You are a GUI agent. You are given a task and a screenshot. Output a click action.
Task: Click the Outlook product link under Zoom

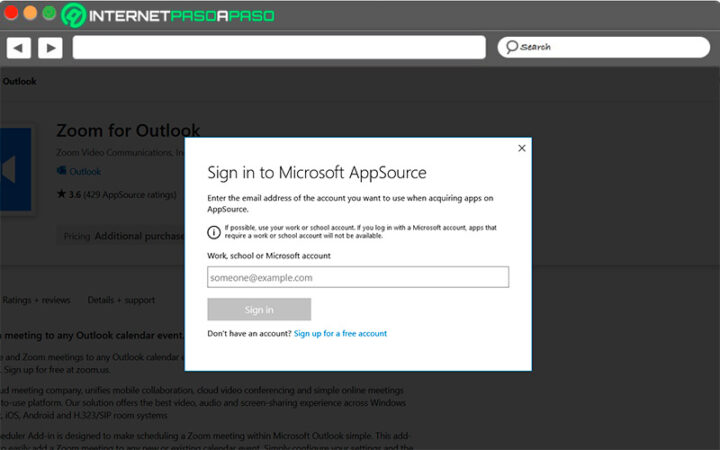tap(85, 172)
